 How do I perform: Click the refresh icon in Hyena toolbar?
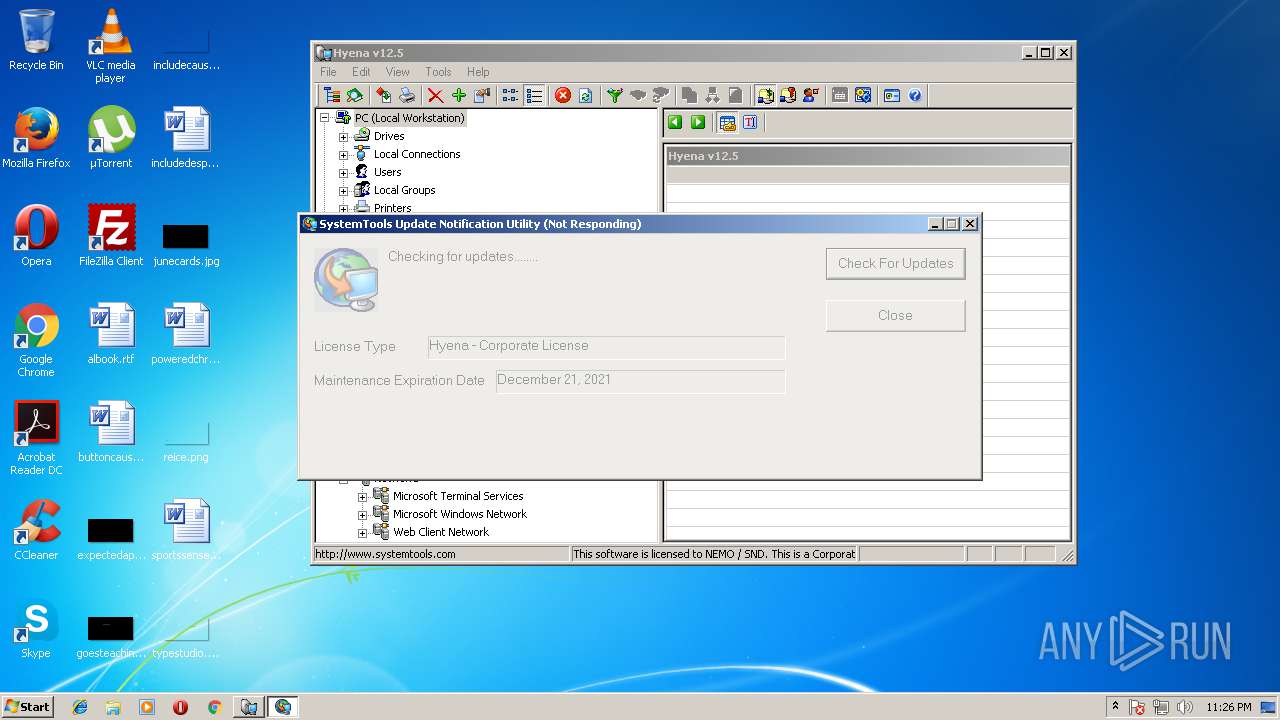click(586, 95)
